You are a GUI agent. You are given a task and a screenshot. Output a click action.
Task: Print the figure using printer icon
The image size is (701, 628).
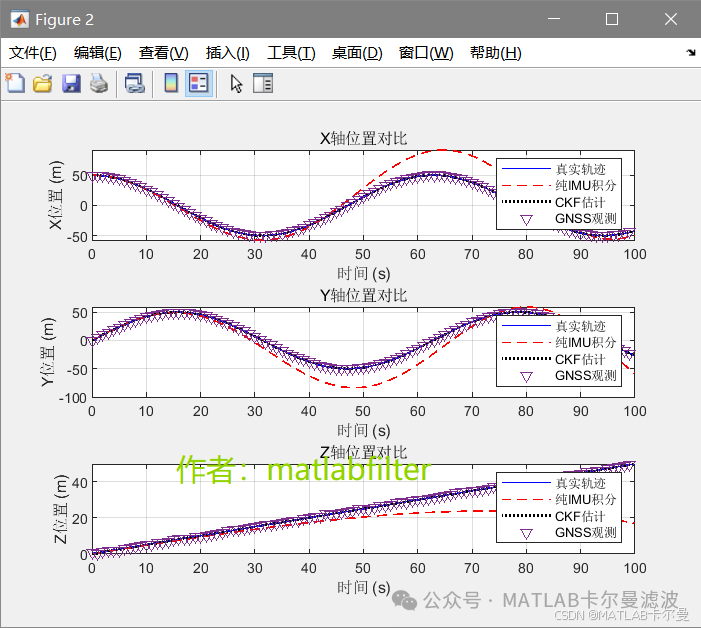coord(99,84)
